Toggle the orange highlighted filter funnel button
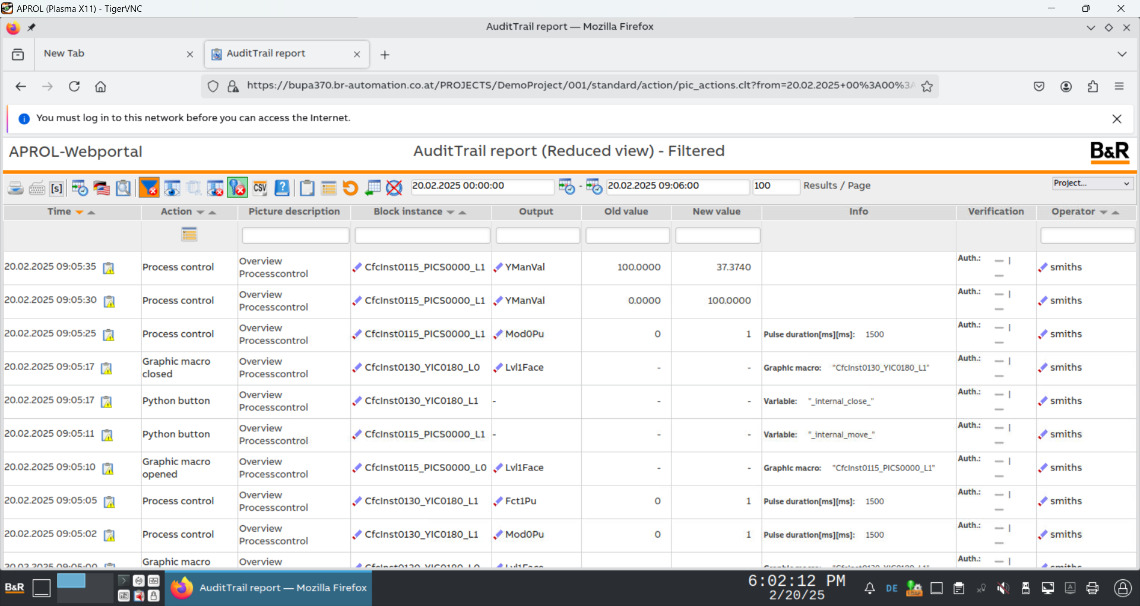 coord(149,187)
